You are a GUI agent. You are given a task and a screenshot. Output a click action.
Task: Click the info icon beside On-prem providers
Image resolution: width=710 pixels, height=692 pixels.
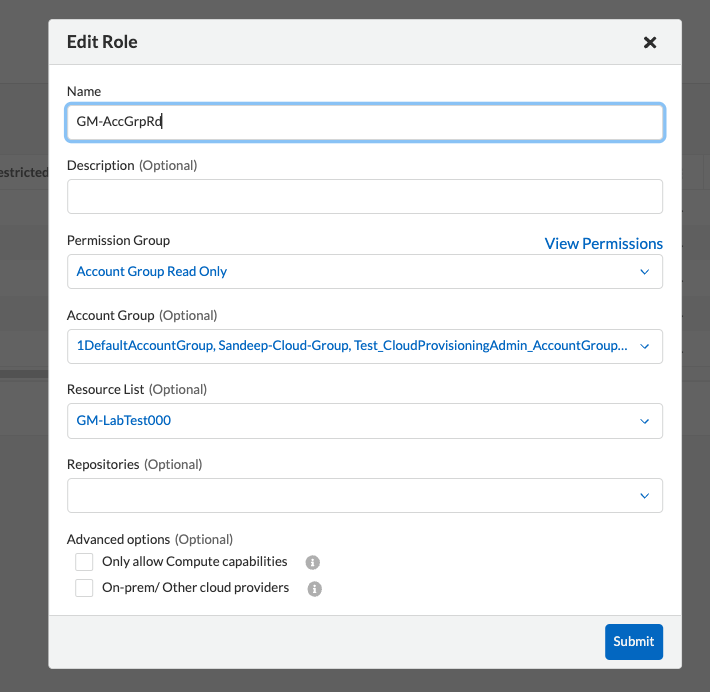pyautogui.click(x=314, y=589)
